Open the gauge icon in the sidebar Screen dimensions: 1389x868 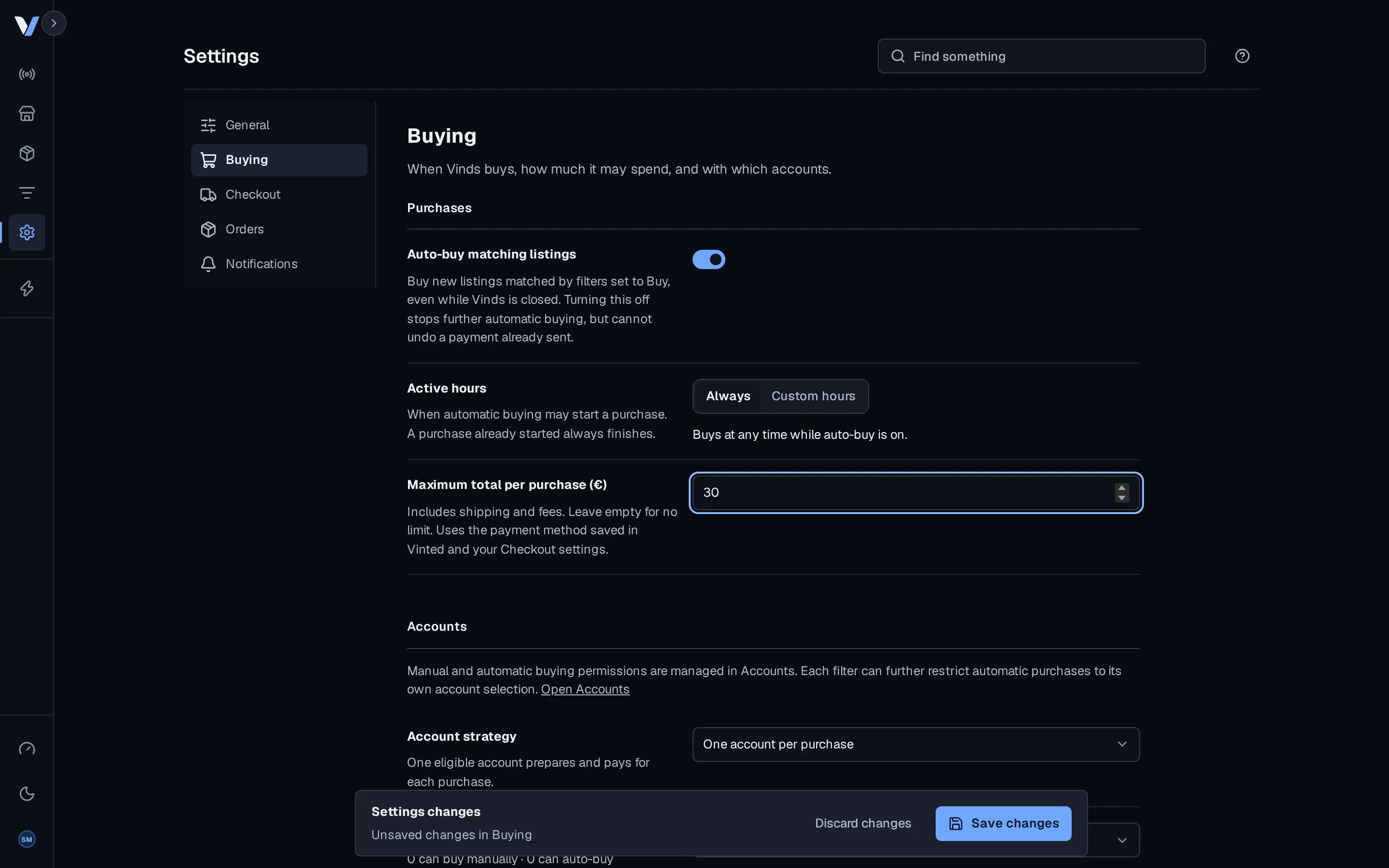coord(27,748)
